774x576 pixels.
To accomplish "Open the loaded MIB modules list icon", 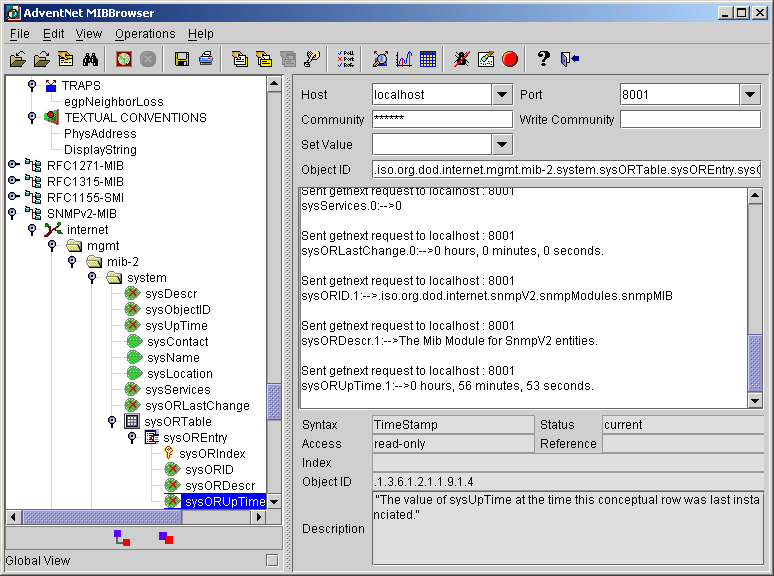I will 66,59.
